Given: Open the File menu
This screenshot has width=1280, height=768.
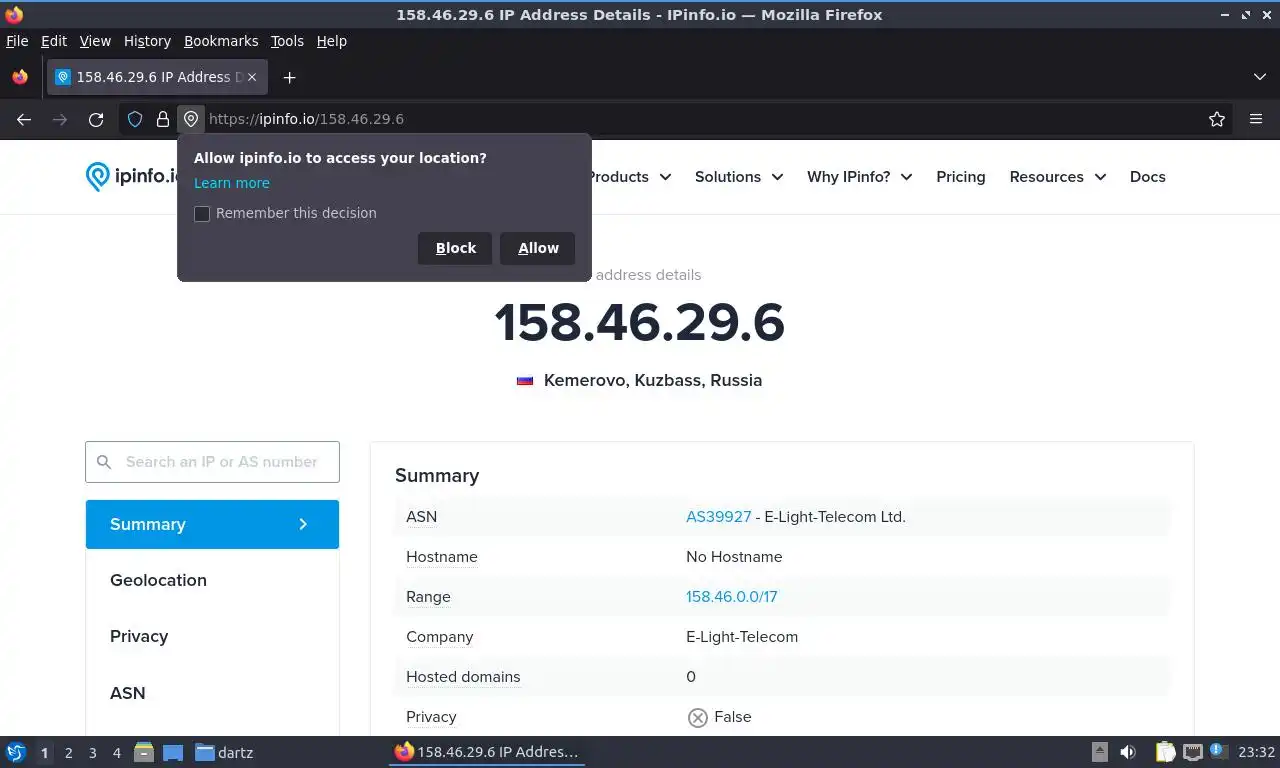Looking at the screenshot, I should (17, 41).
